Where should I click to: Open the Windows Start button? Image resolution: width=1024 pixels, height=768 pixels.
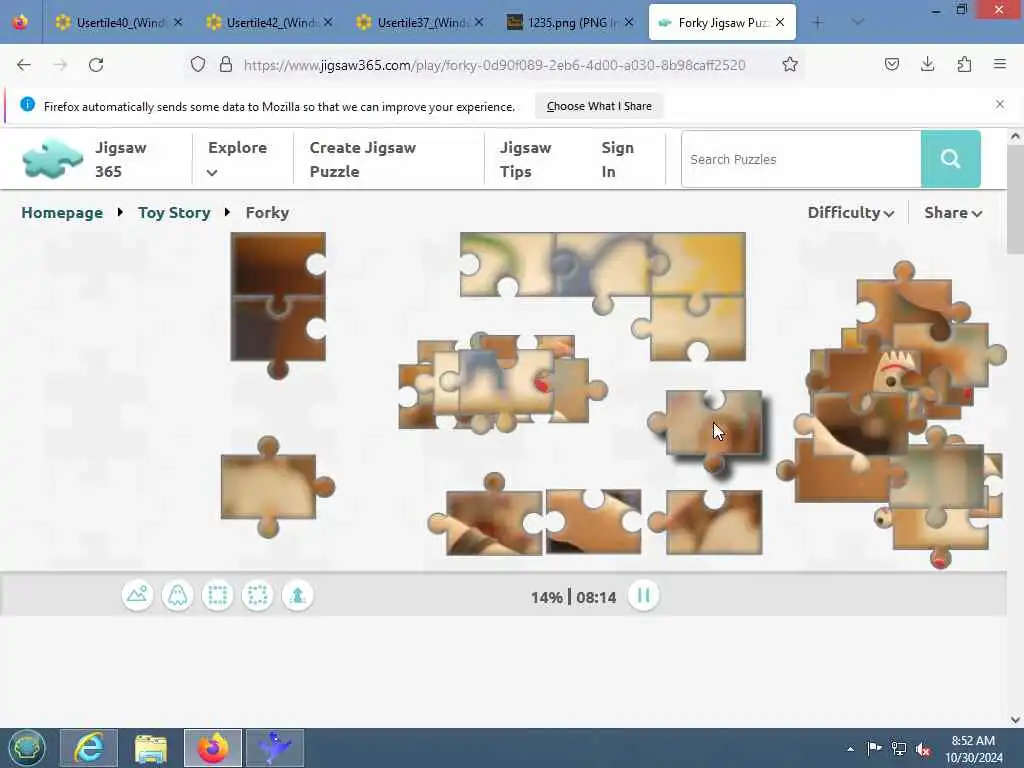27,748
